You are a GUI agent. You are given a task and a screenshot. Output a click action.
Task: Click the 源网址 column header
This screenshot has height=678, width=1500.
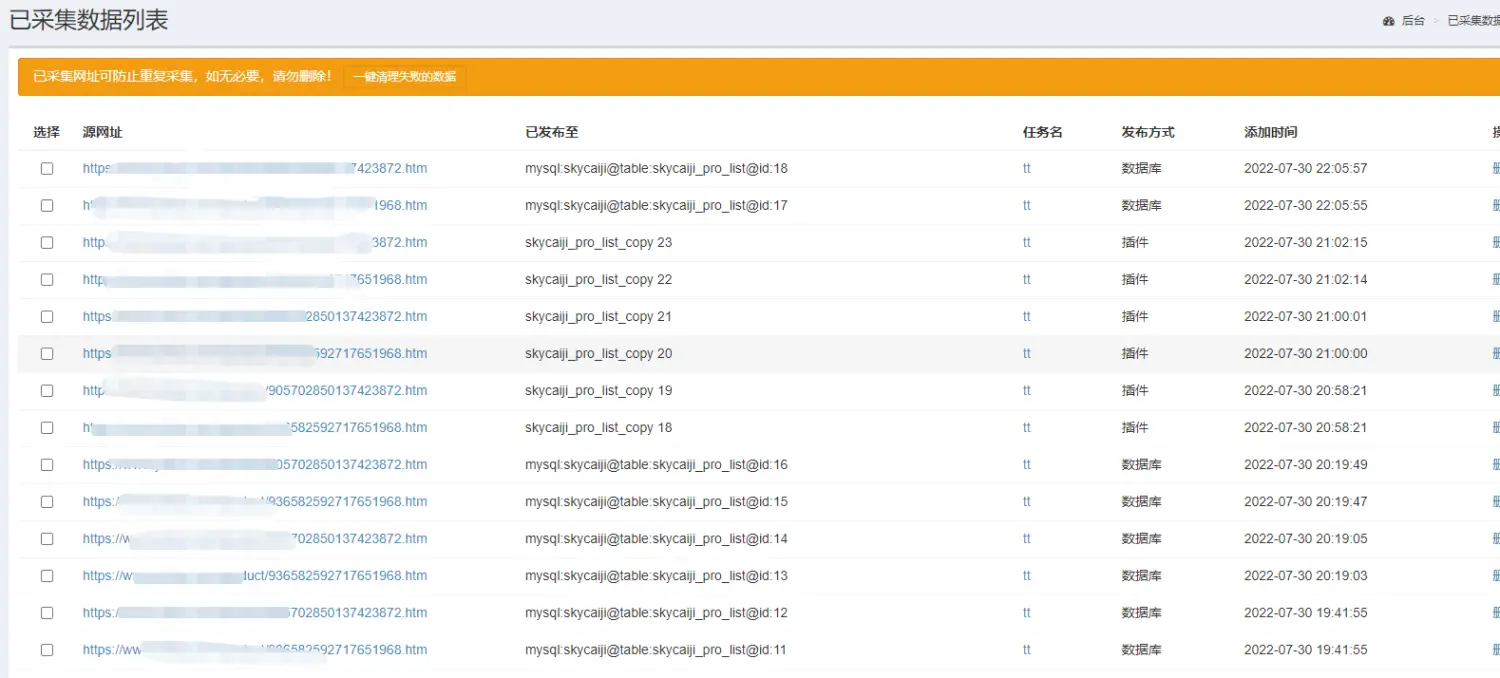tap(102, 132)
